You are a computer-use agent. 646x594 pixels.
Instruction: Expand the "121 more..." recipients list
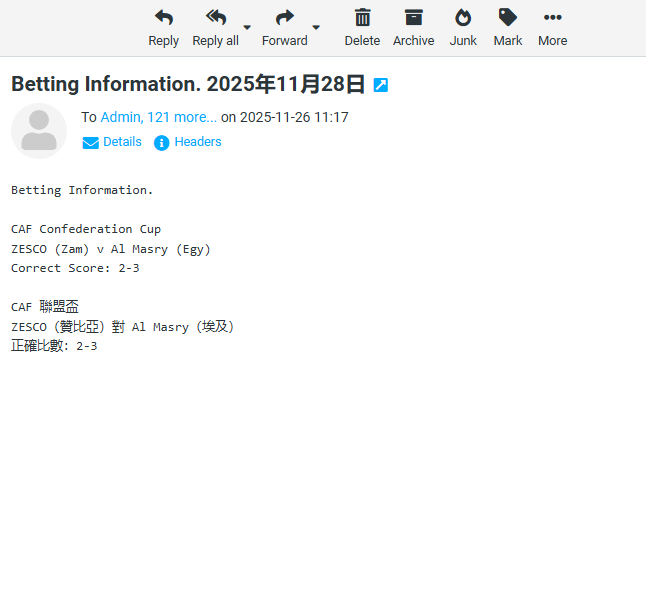click(x=182, y=117)
